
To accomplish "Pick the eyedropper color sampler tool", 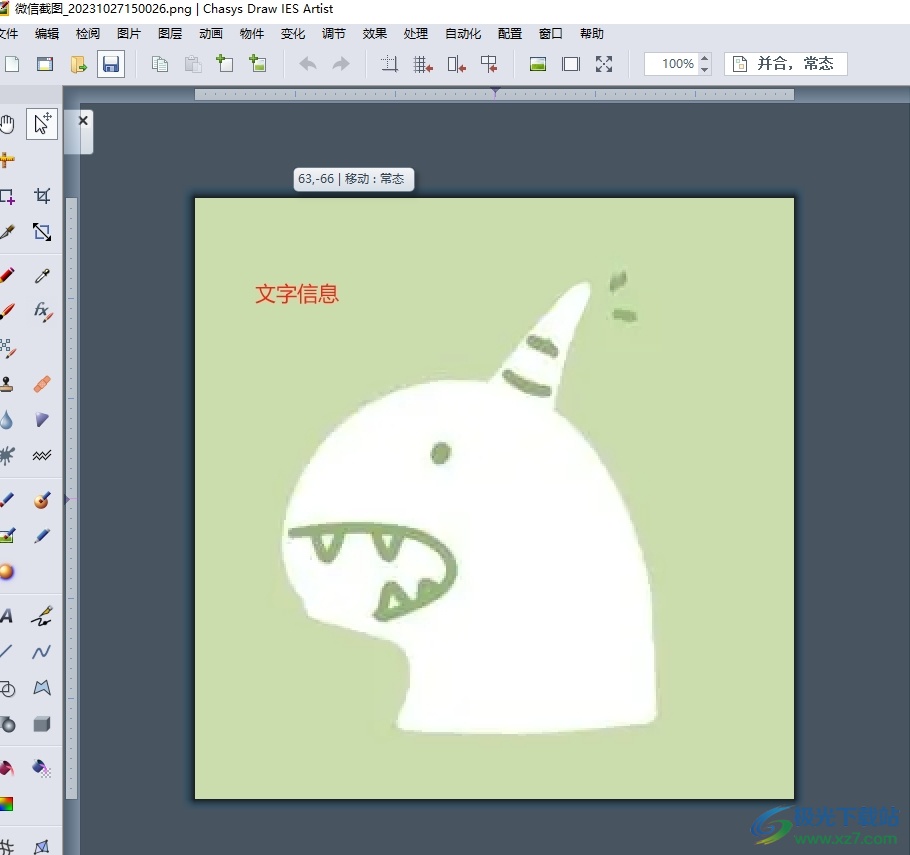I will click(42, 276).
